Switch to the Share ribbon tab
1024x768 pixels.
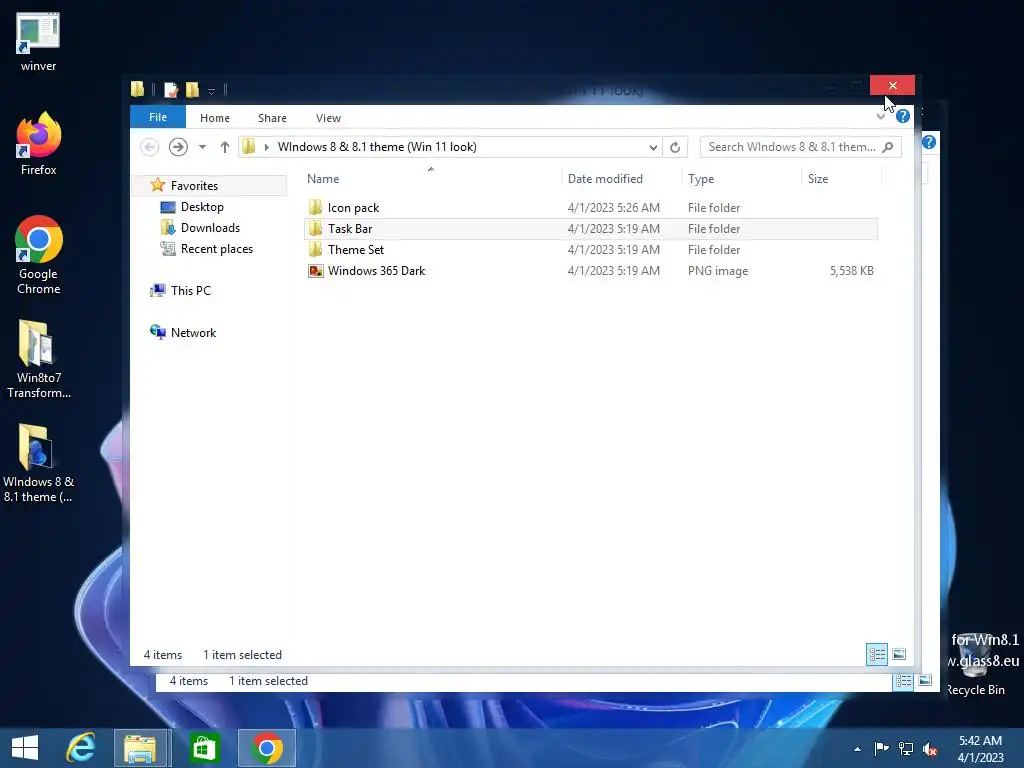272,118
